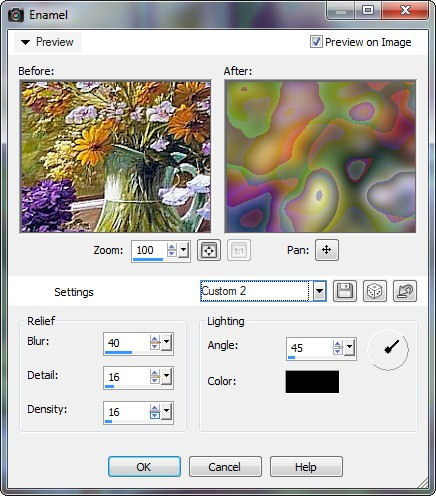
Task: Click the Pan navigate cross-arrows icon
Action: click(x=327, y=250)
